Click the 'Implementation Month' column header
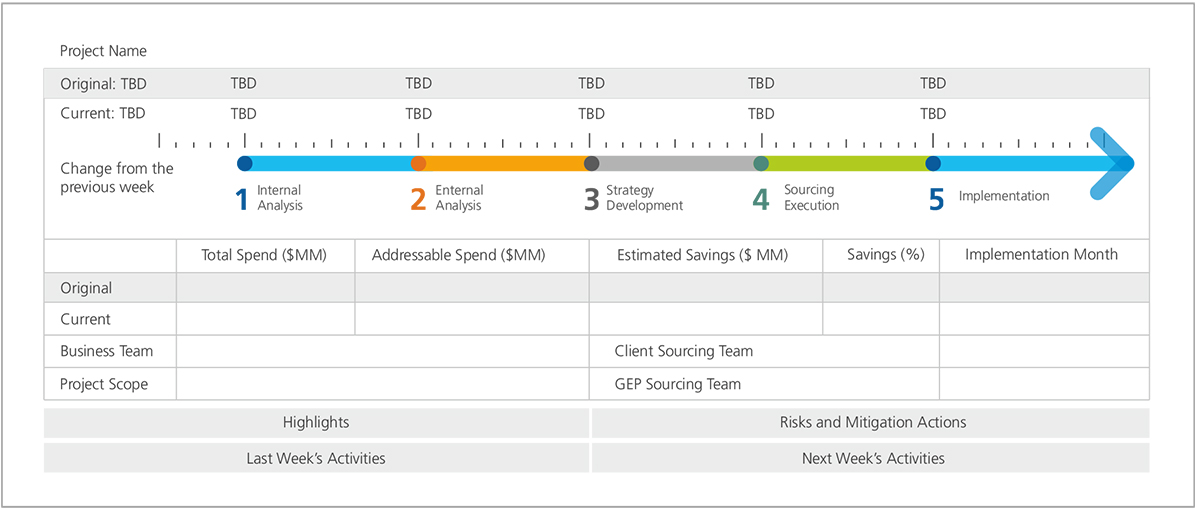The image size is (1200, 510). point(1041,255)
